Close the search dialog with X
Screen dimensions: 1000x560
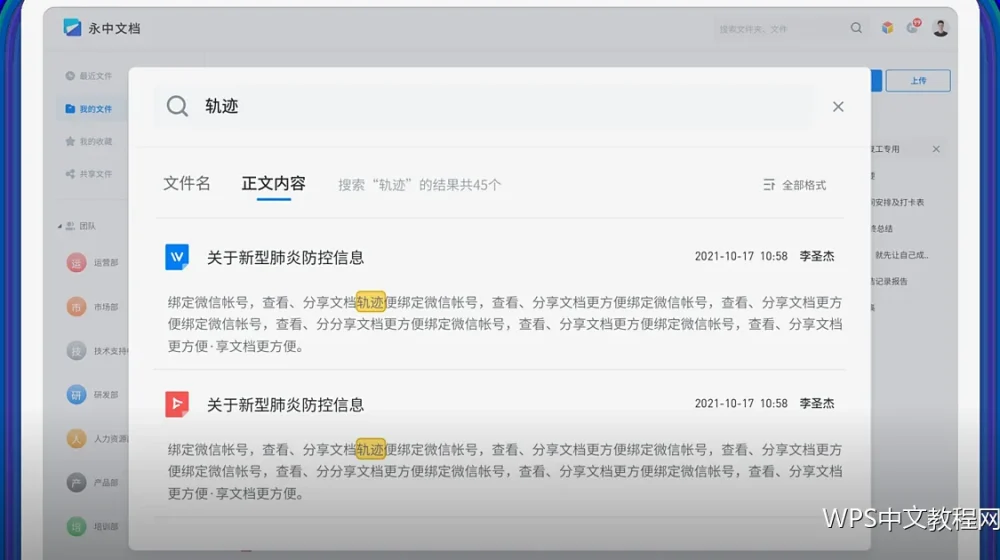pyautogui.click(x=838, y=107)
